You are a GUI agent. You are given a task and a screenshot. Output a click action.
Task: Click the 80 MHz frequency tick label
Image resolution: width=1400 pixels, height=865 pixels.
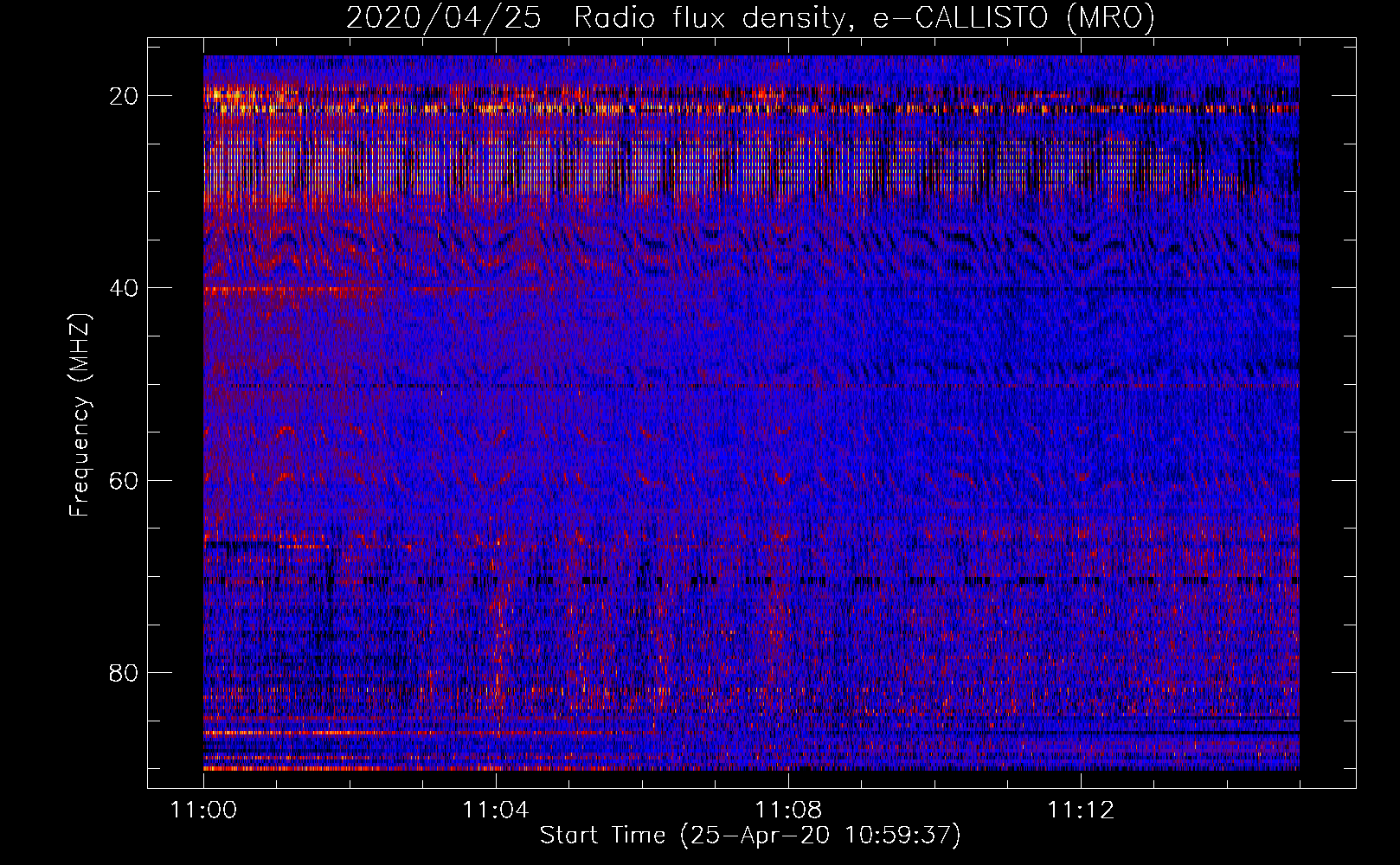coord(125,672)
